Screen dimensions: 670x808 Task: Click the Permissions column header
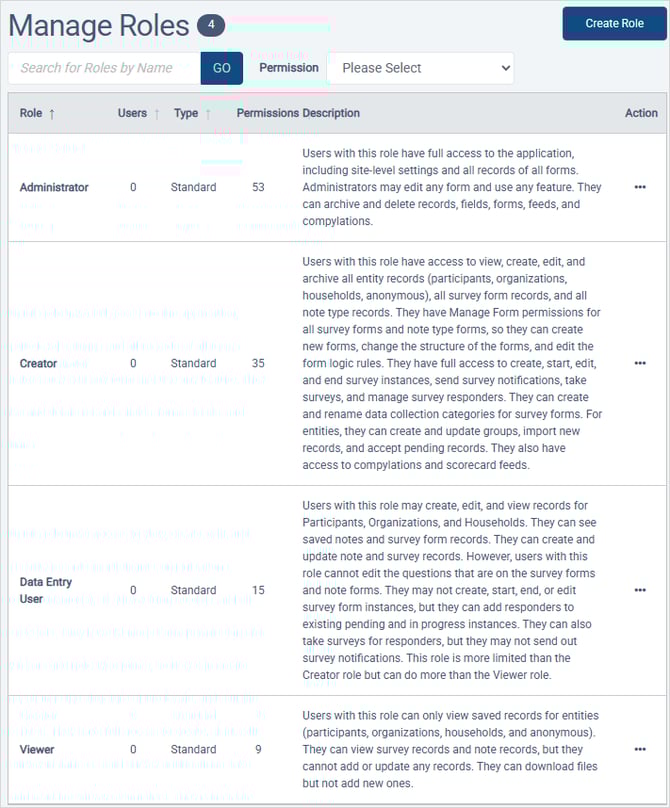pos(267,113)
